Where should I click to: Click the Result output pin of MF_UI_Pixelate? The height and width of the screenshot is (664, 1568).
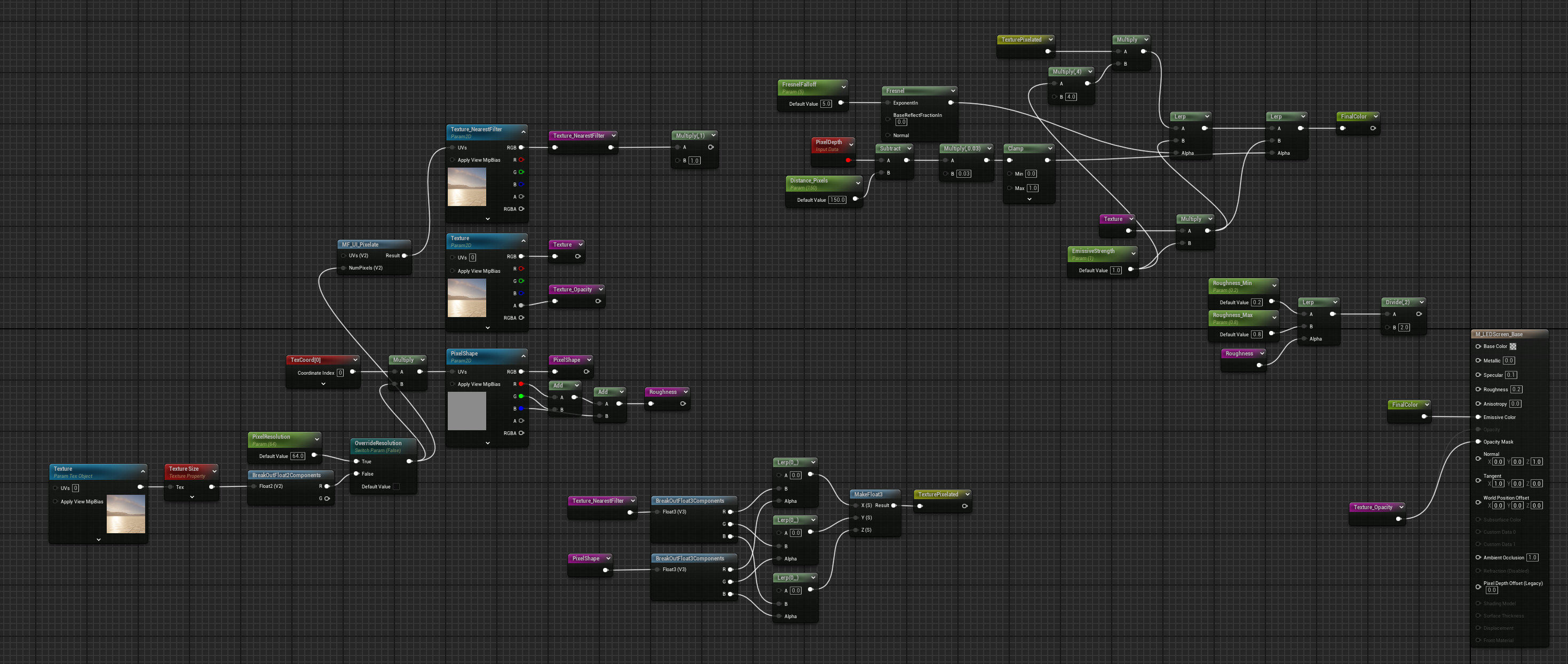click(404, 256)
